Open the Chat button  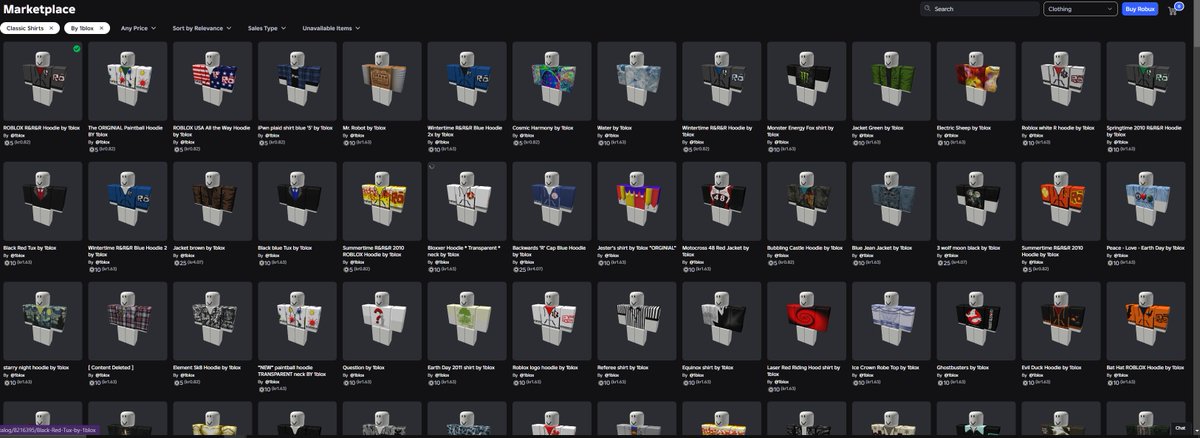click(x=1181, y=428)
